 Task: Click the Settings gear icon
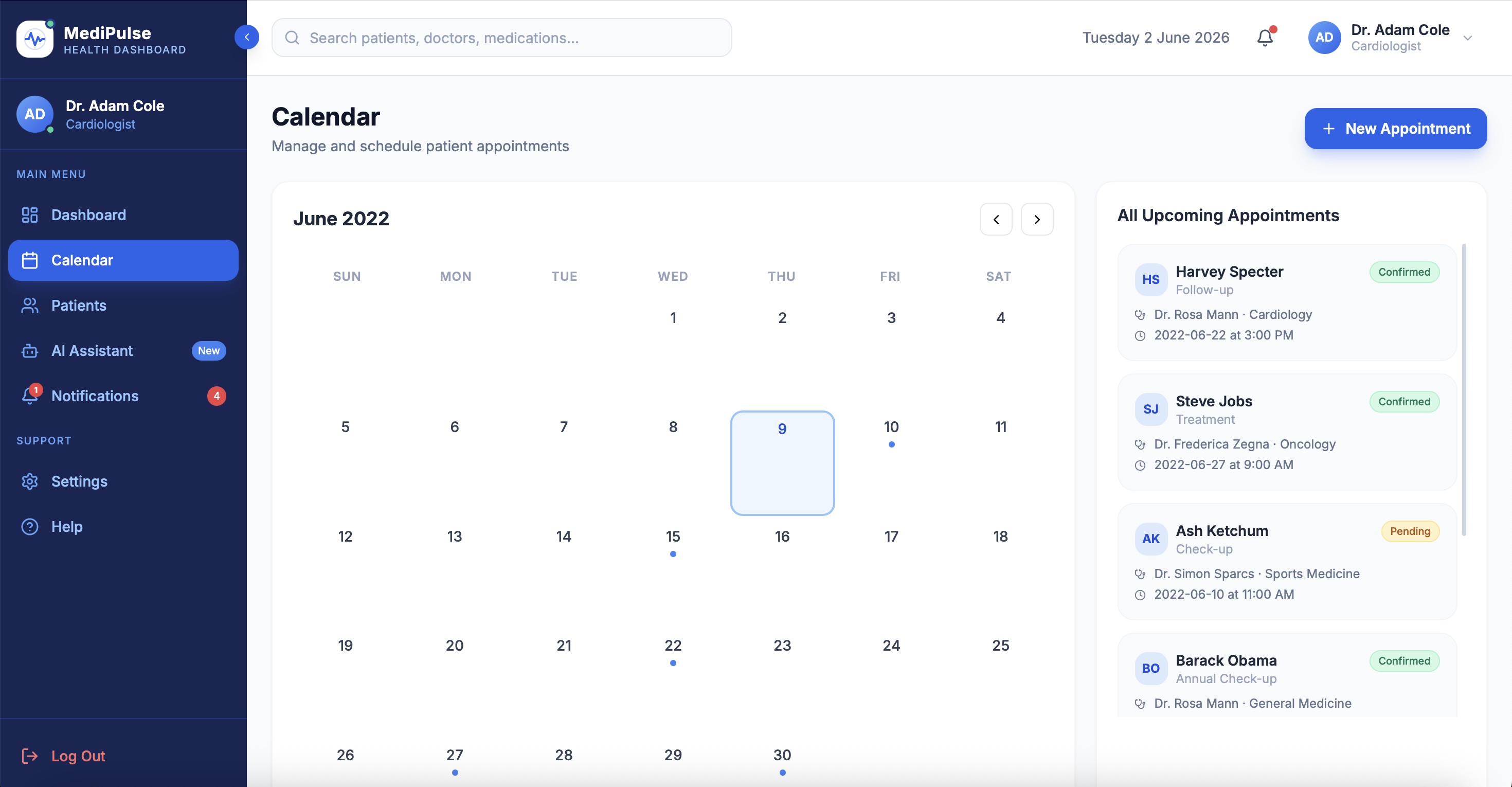coord(29,481)
